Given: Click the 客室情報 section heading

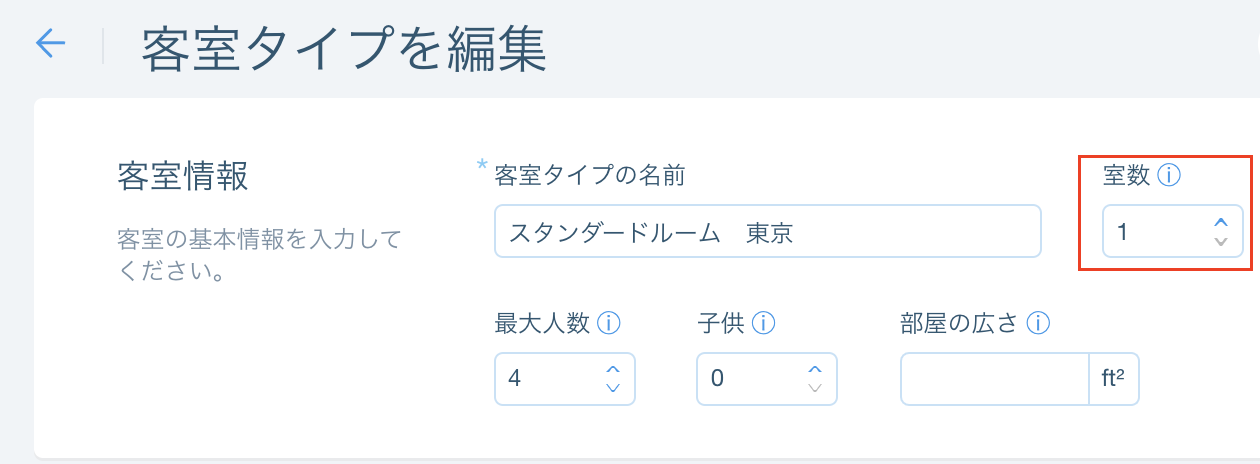Looking at the screenshot, I should [x=183, y=176].
